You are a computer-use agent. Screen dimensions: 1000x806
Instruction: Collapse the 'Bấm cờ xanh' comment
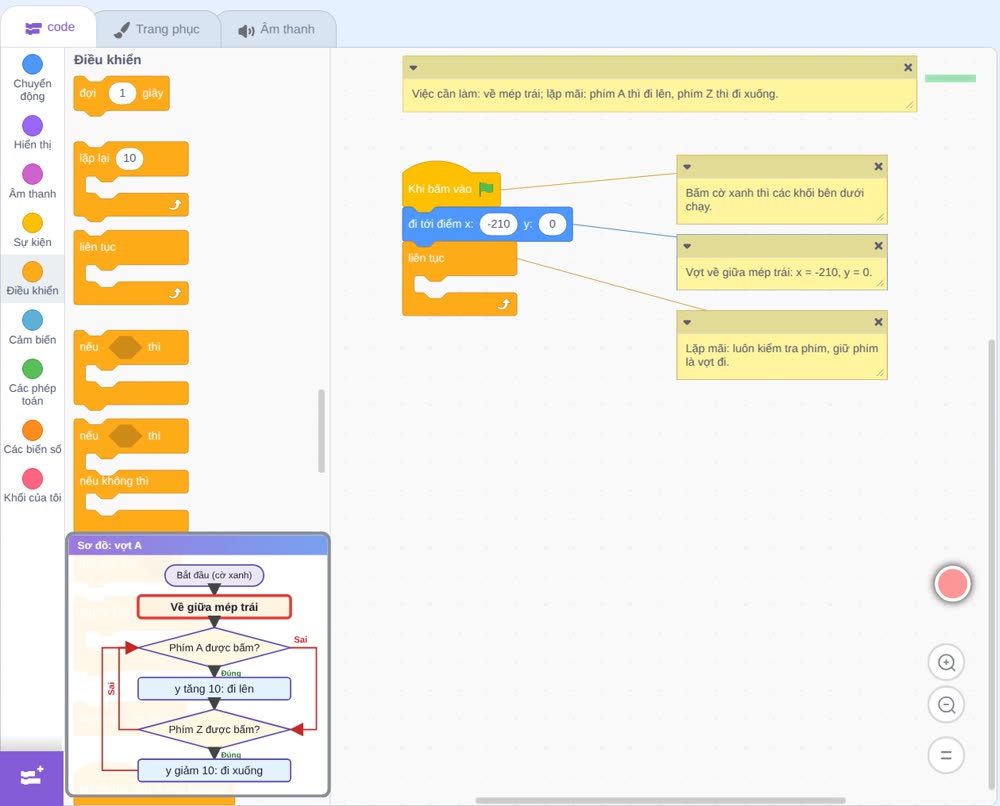point(687,167)
